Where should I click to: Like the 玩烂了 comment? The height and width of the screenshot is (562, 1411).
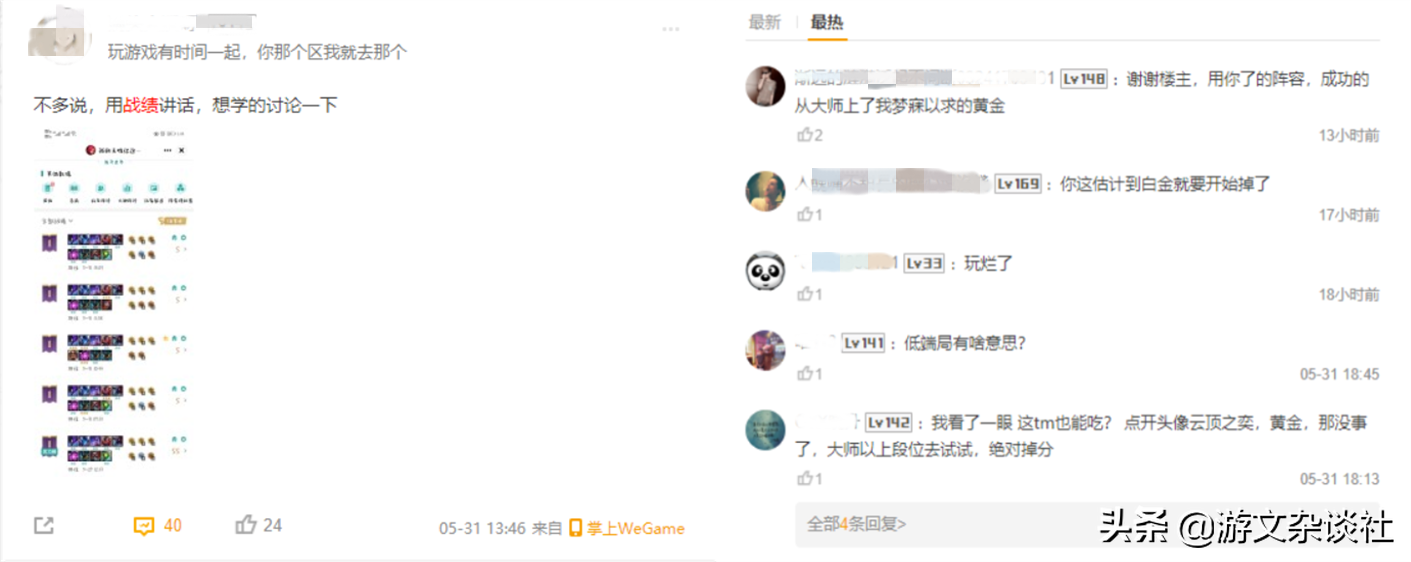pos(809,294)
